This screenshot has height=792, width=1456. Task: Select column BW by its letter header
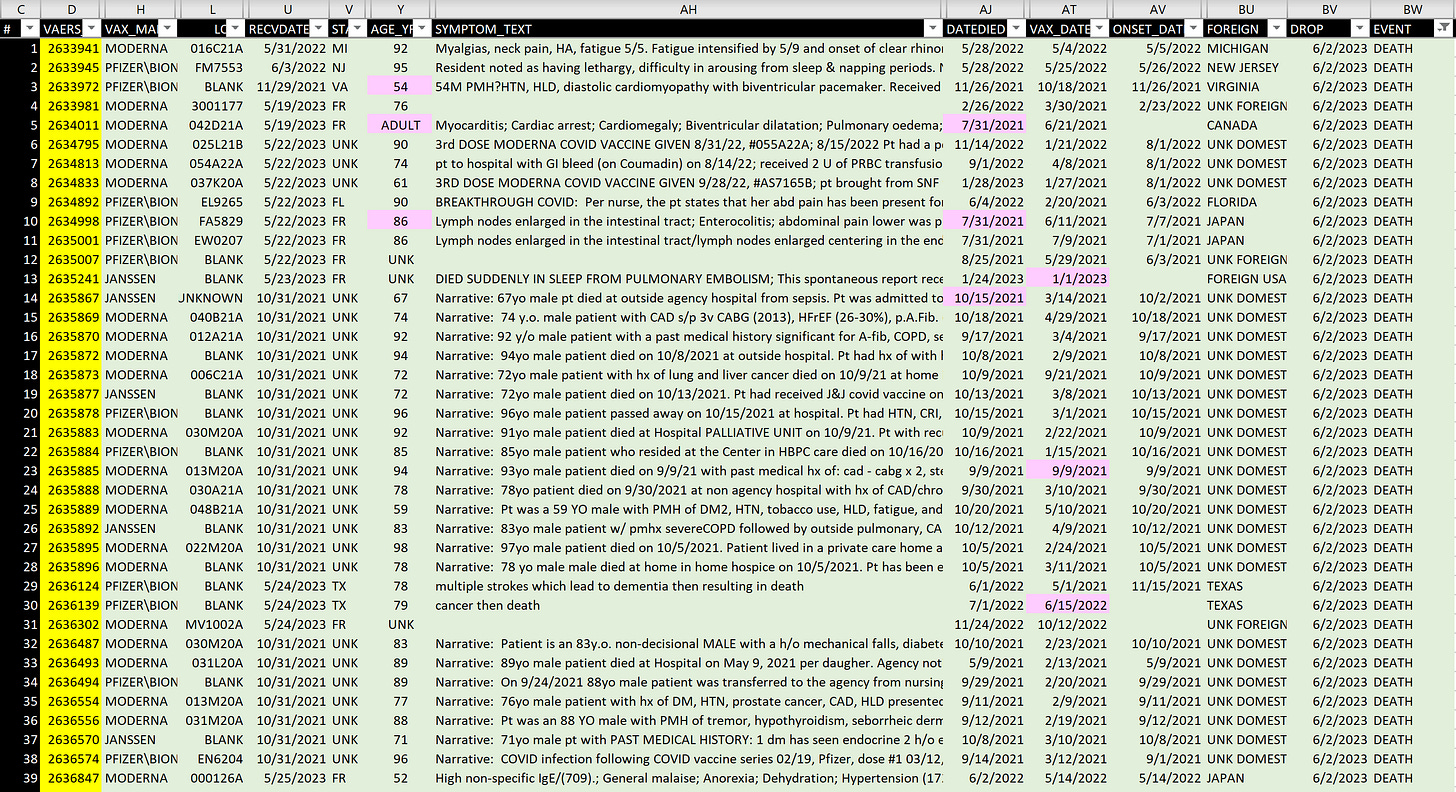click(1412, 9)
